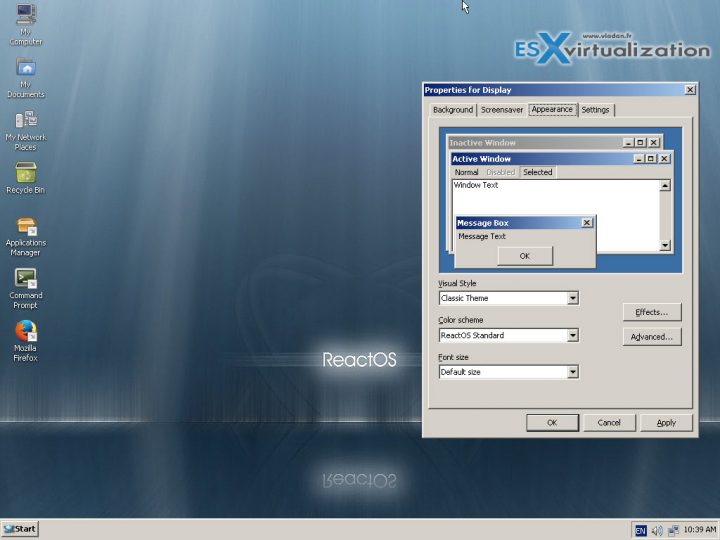
Task: Click the preview Message Box OK button
Action: click(525, 256)
